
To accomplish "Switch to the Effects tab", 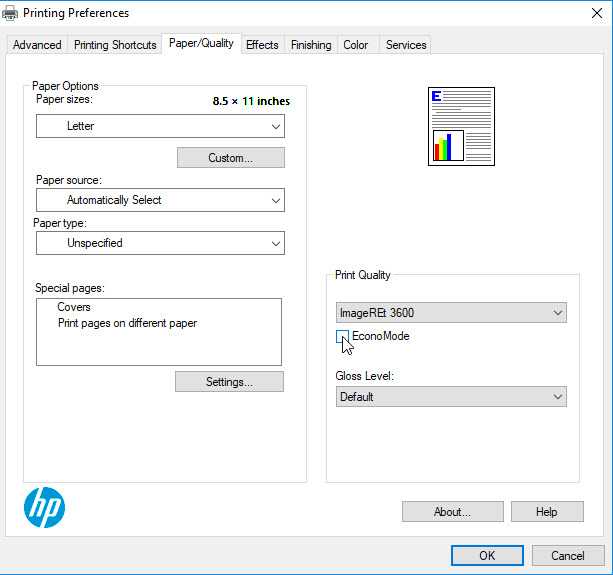I will pyautogui.click(x=262, y=45).
